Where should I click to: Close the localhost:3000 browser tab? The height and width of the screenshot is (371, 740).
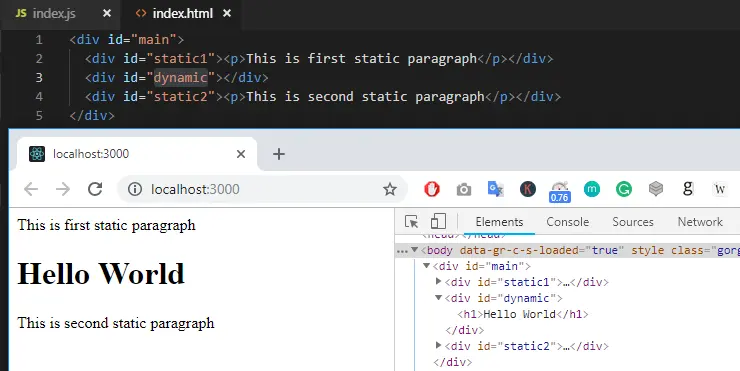pos(241,154)
